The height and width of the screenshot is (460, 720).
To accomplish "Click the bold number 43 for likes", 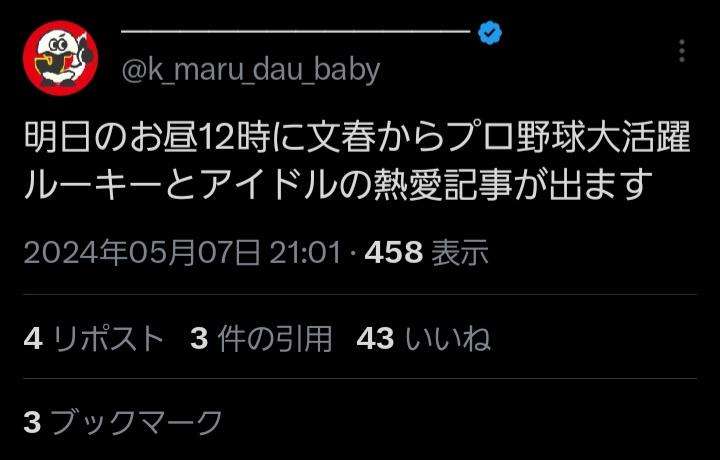I will 375,339.
